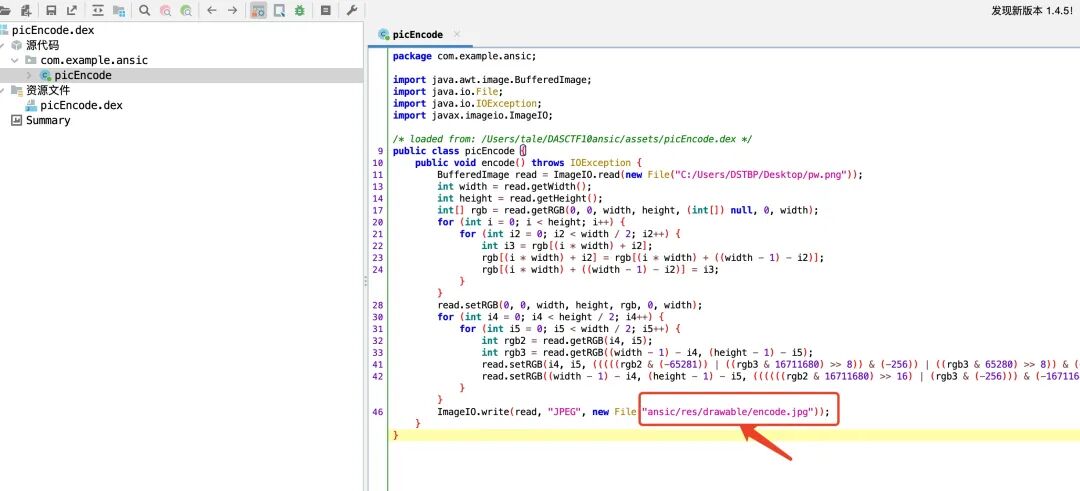Click the BufferedImage import line

click(492, 80)
